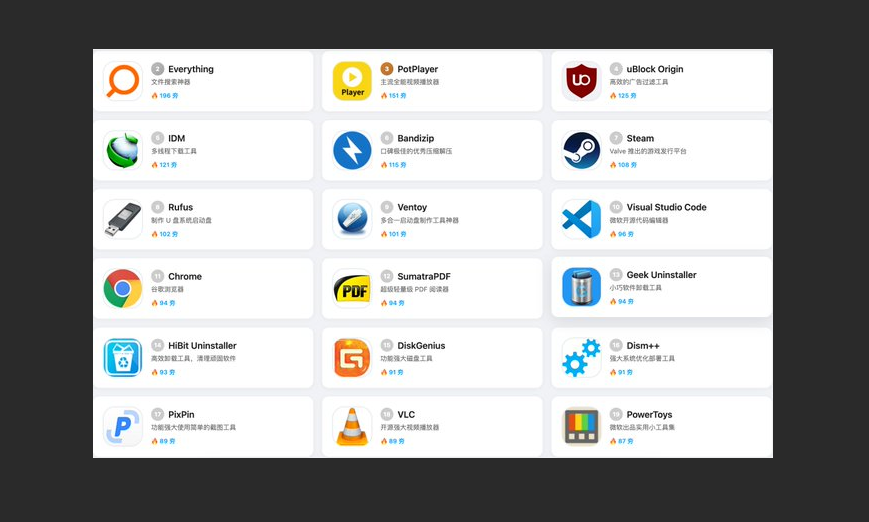Click the HiBit Uninstaller recycle bin icon
The height and width of the screenshot is (522, 869).
pos(122,358)
